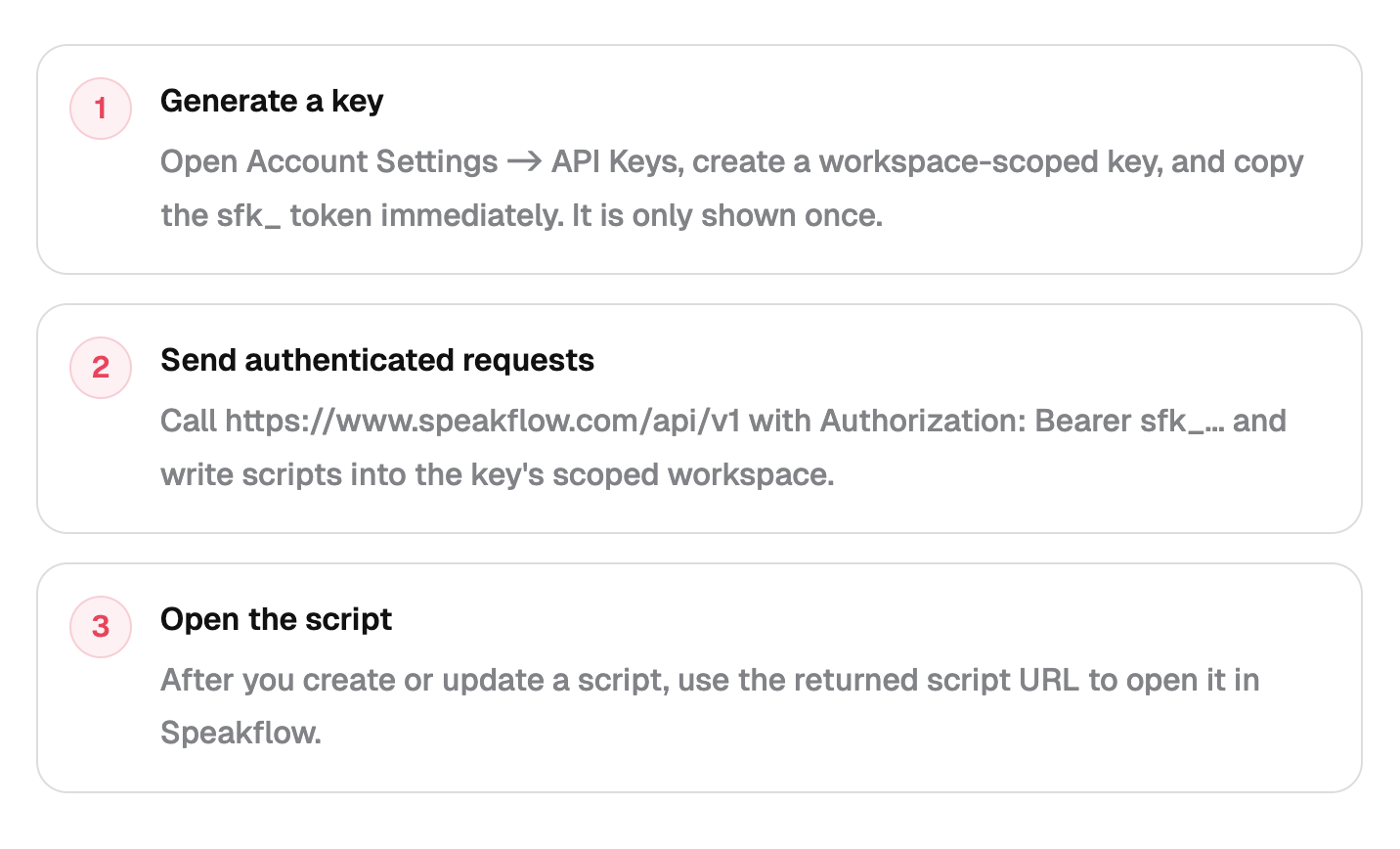This screenshot has height=849, width=1400.
Task: Select the "Generate a key" heading
Action: [272, 101]
